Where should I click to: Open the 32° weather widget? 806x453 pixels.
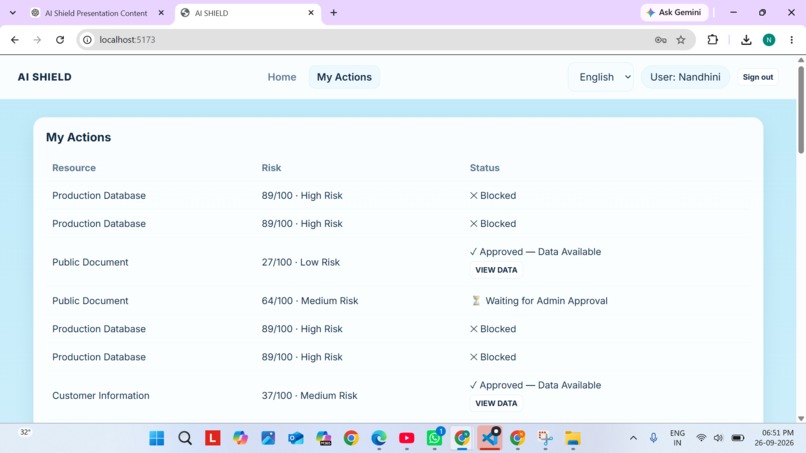(x=25, y=432)
